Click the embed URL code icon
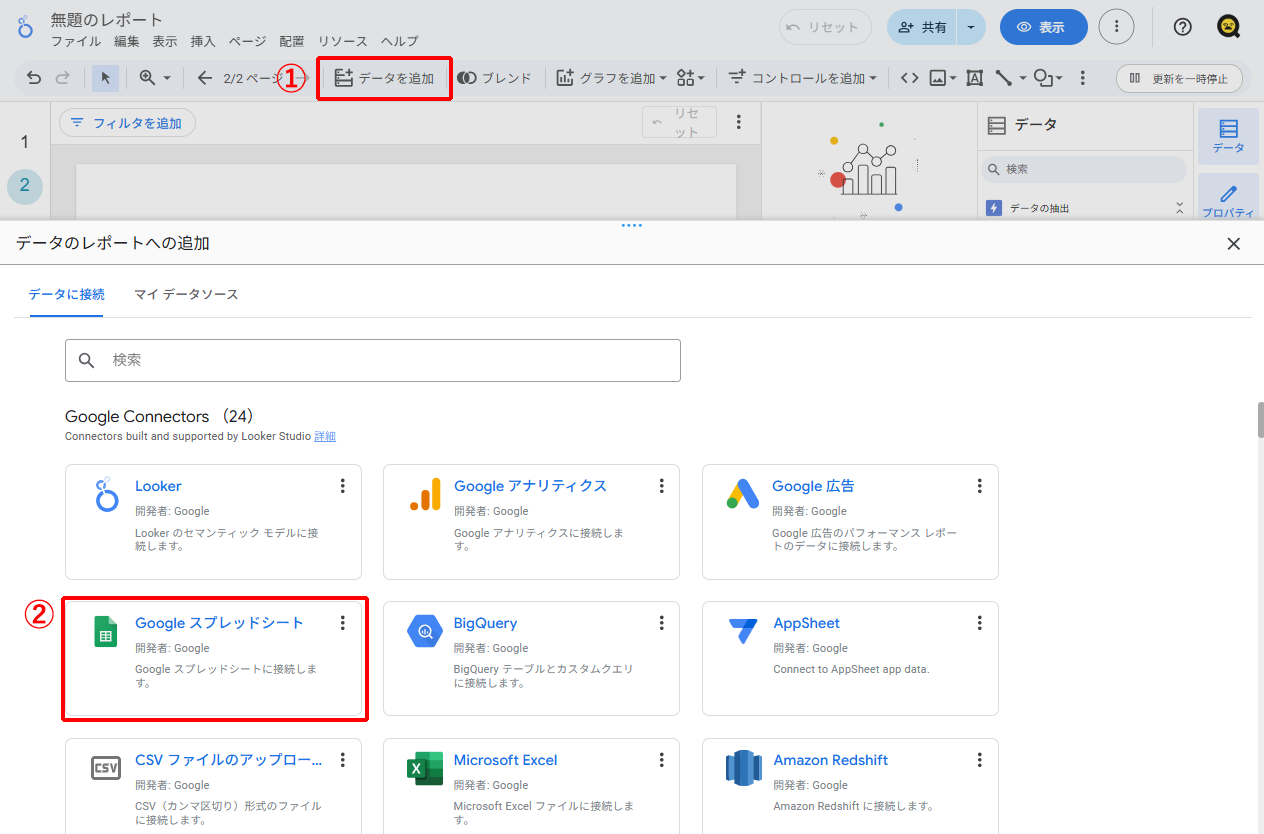Image resolution: width=1264 pixels, height=834 pixels. click(x=909, y=78)
